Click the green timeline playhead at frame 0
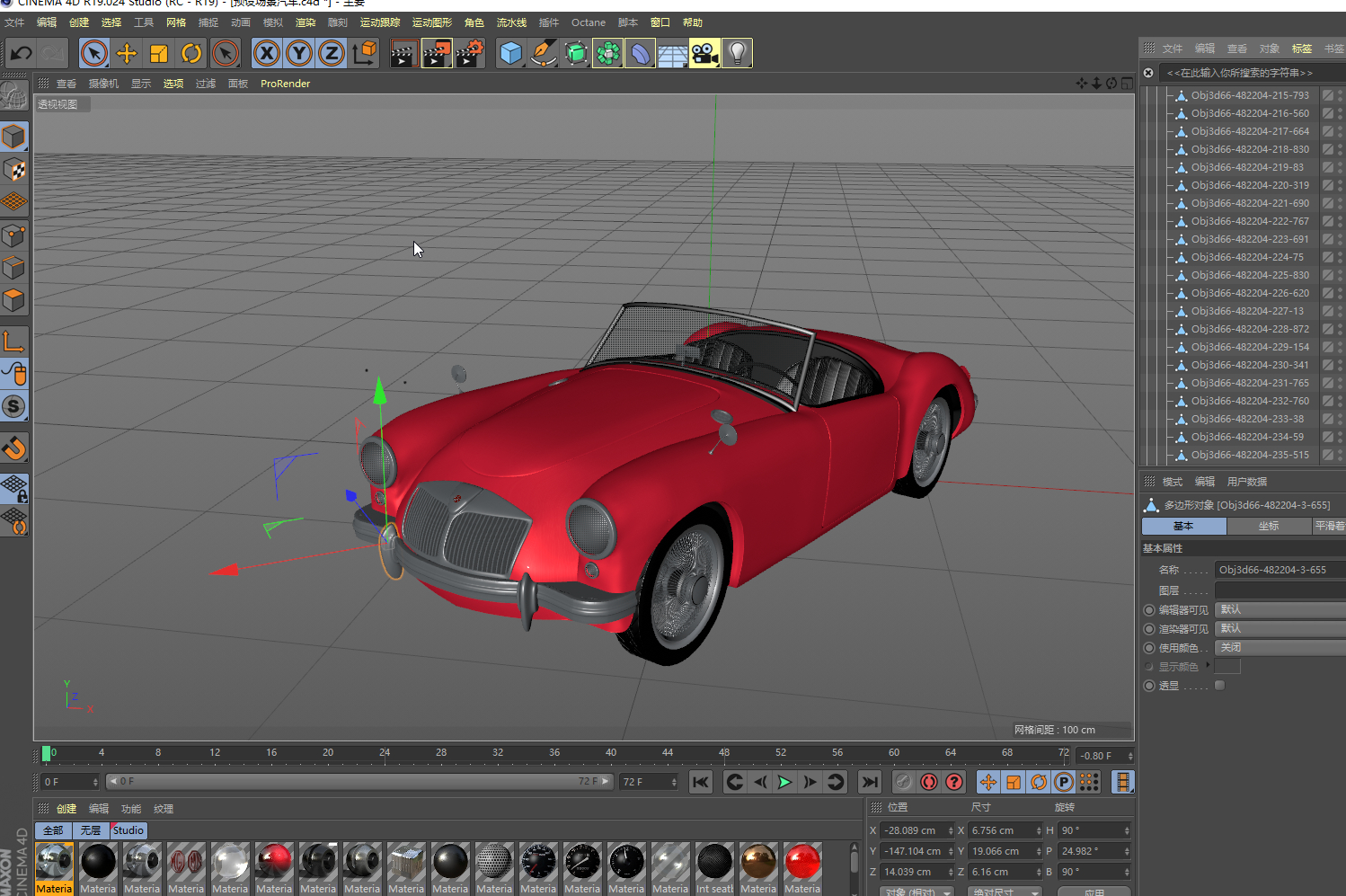This screenshot has height=896, width=1346. (47, 753)
